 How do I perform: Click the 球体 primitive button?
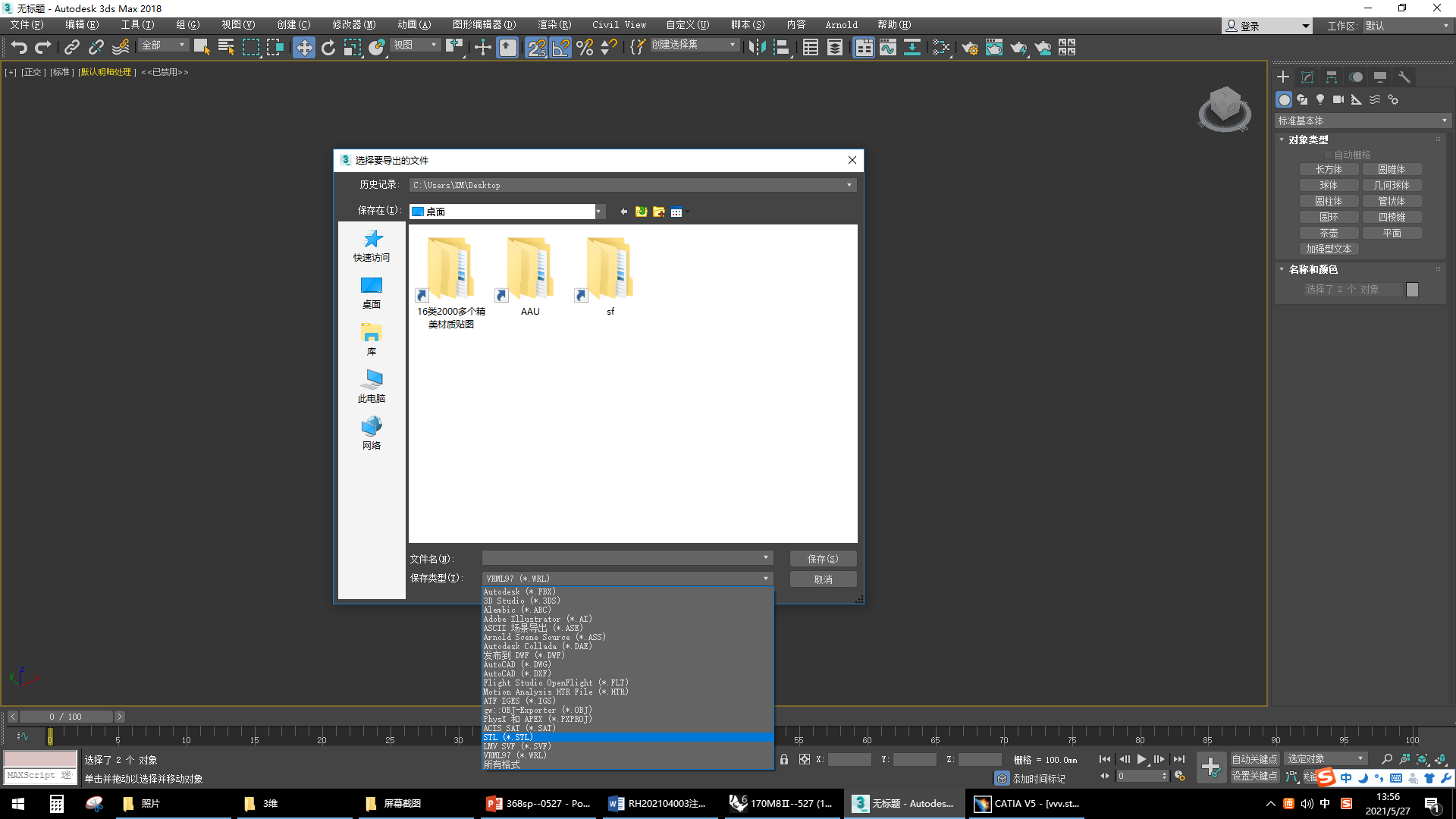pyautogui.click(x=1329, y=185)
